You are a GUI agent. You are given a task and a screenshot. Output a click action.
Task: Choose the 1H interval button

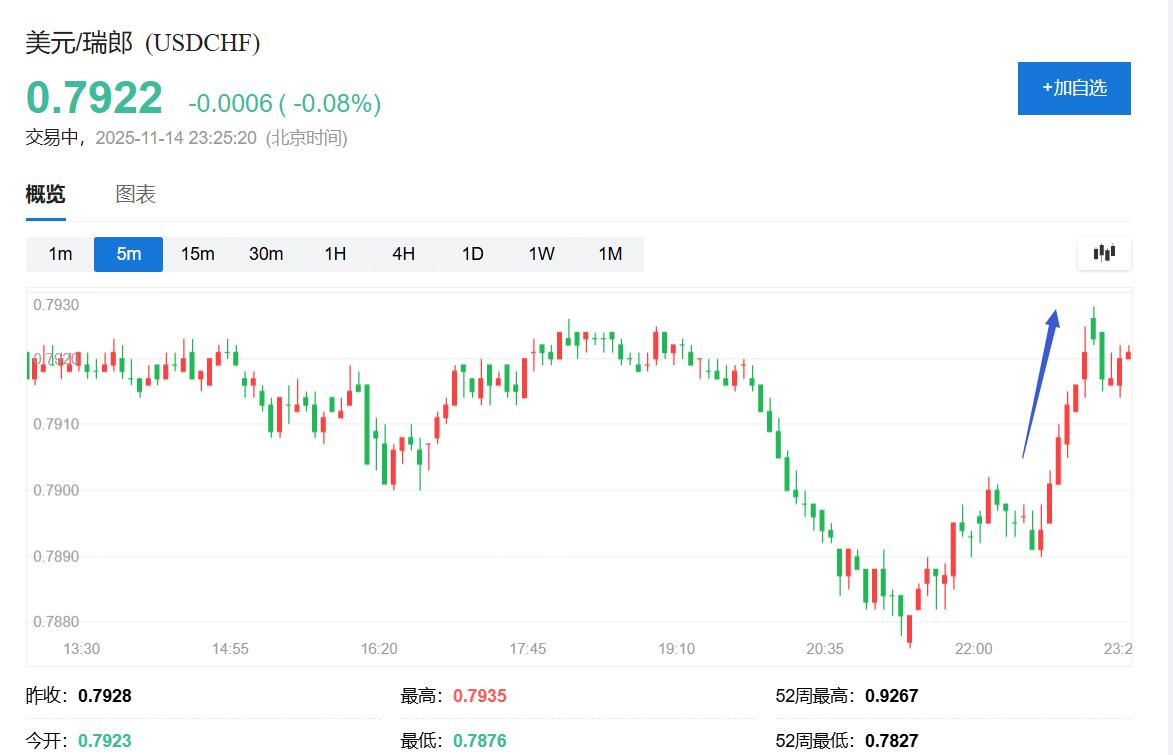click(335, 254)
